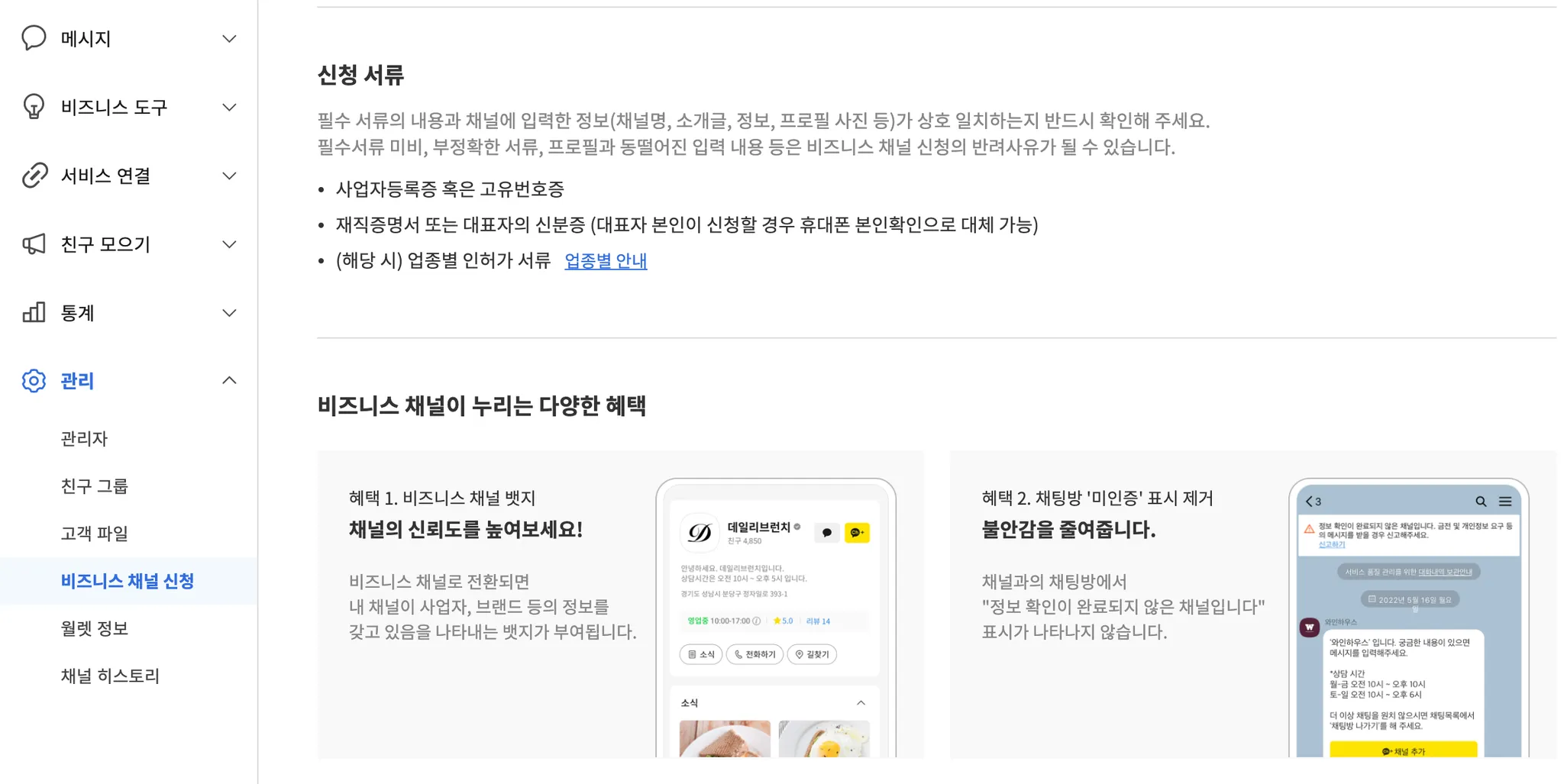Go to 채널 히스토리 page
Image resolution: width=1564 pixels, height=784 pixels.
tap(110, 676)
